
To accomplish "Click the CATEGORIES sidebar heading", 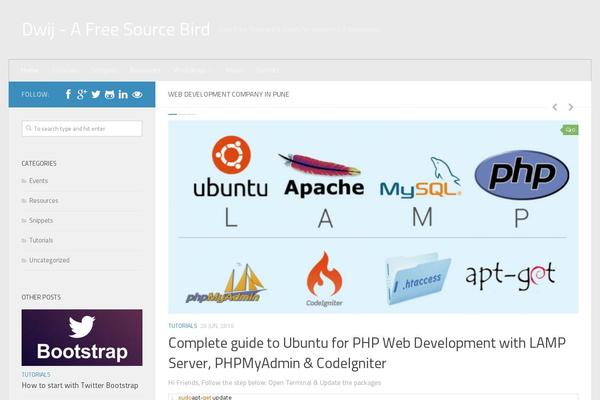I will 39,163.
